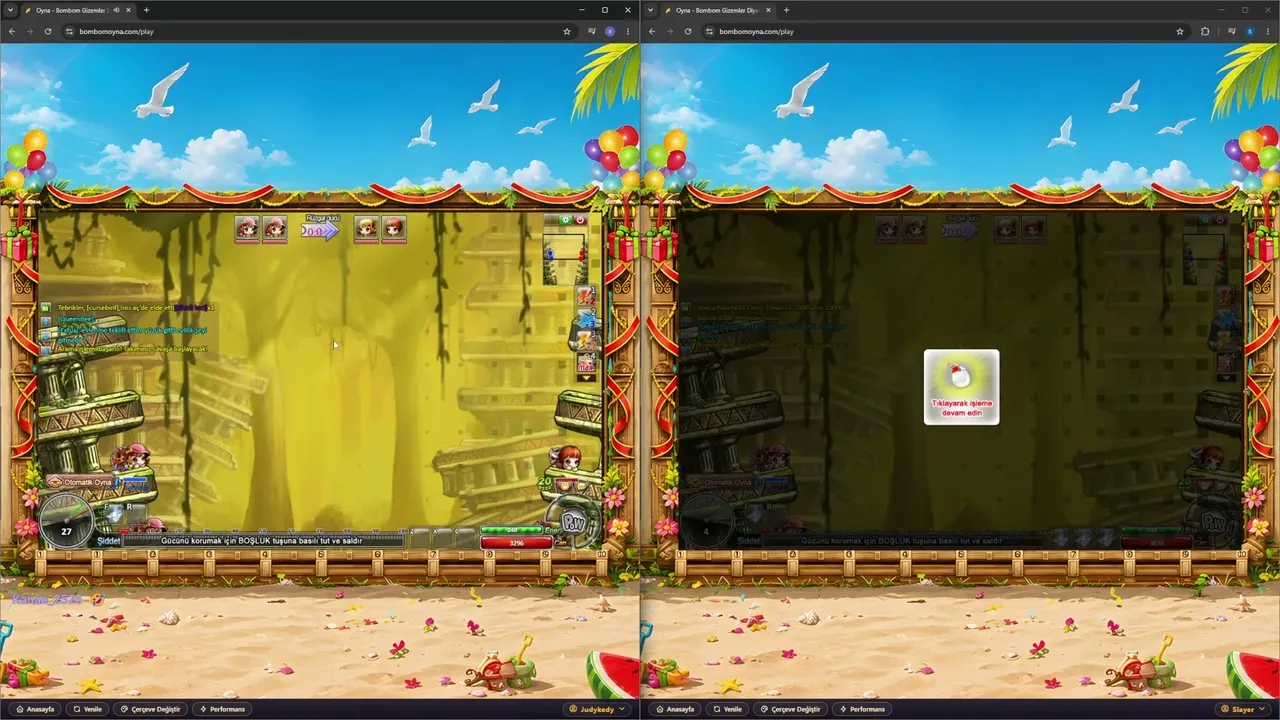Click Çerçeve Değiştir in left window
Viewport: 1280px width, 720px height.
[150, 709]
